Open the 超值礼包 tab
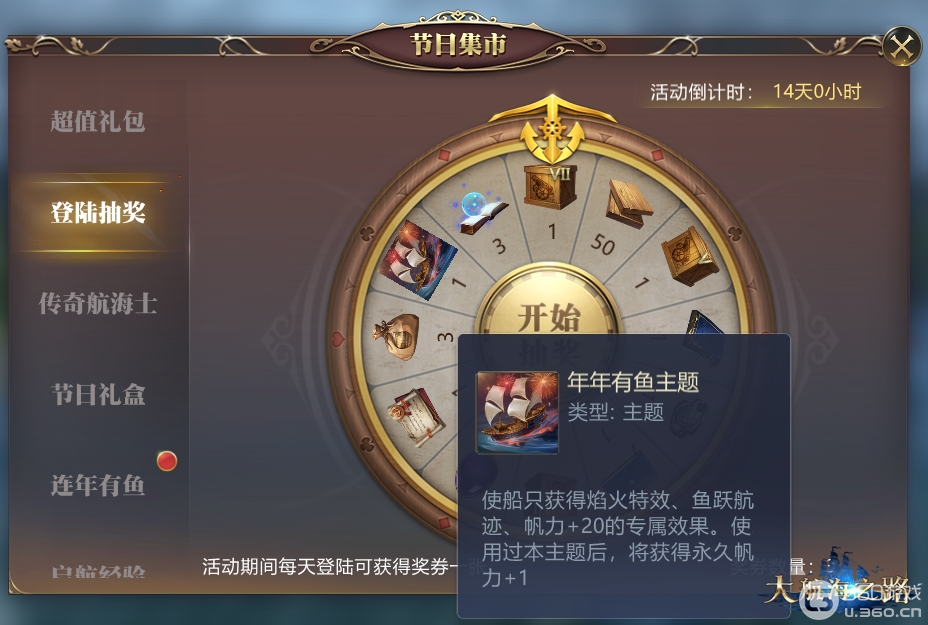Image resolution: width=928 pixels, height=625 pixels. coord(98,121)
